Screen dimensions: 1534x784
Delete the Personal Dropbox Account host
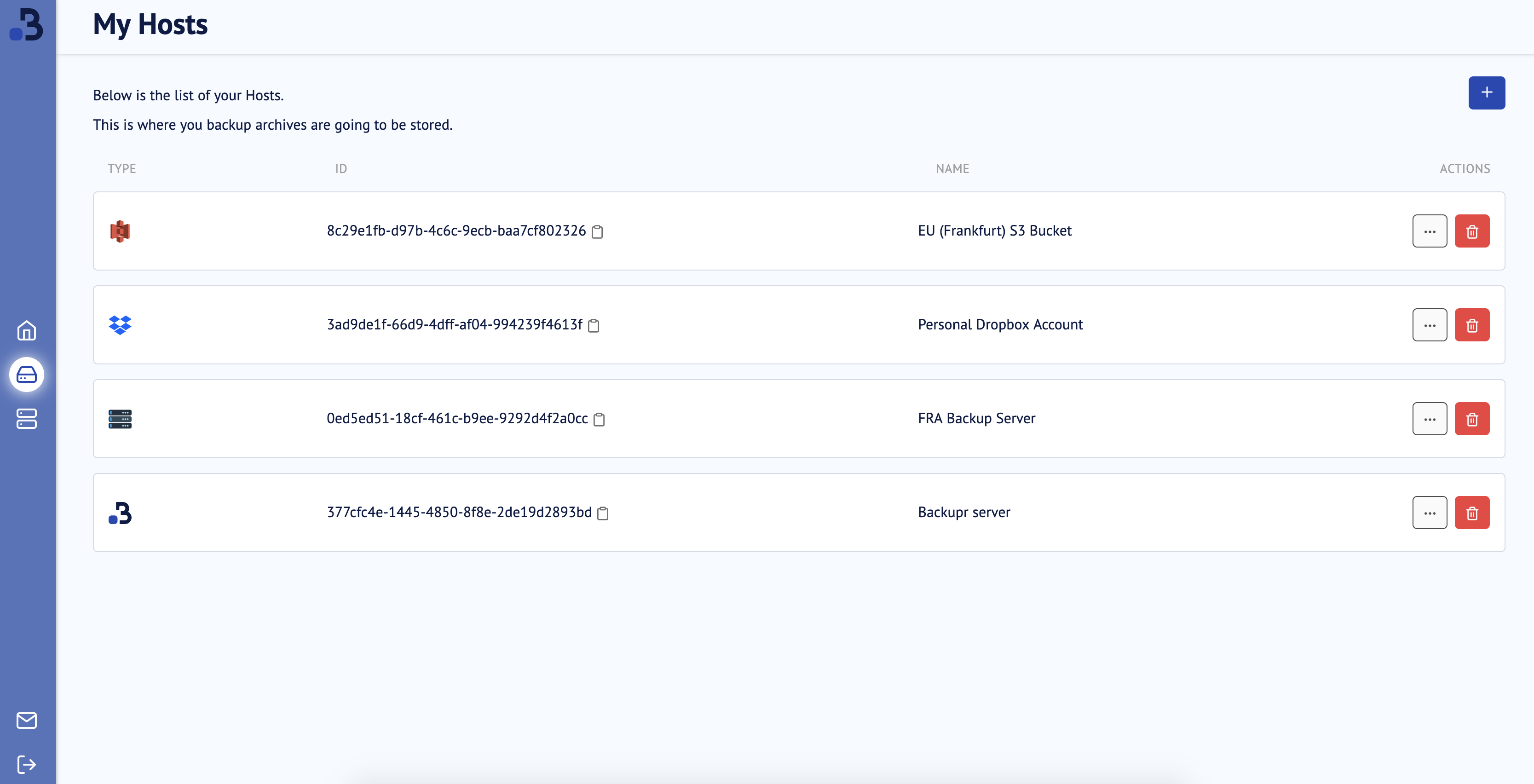click(x=1472, y=325)
